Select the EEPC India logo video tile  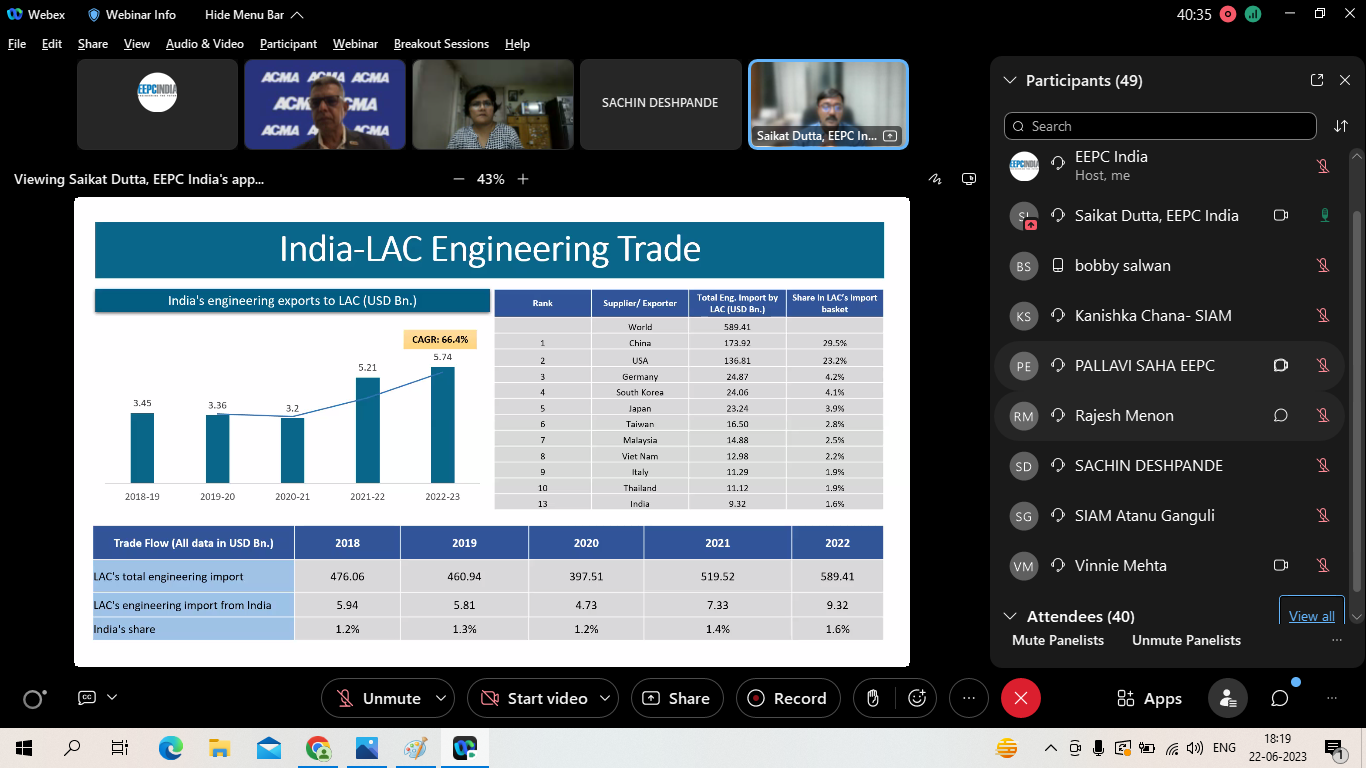click(x=157, y=105)
